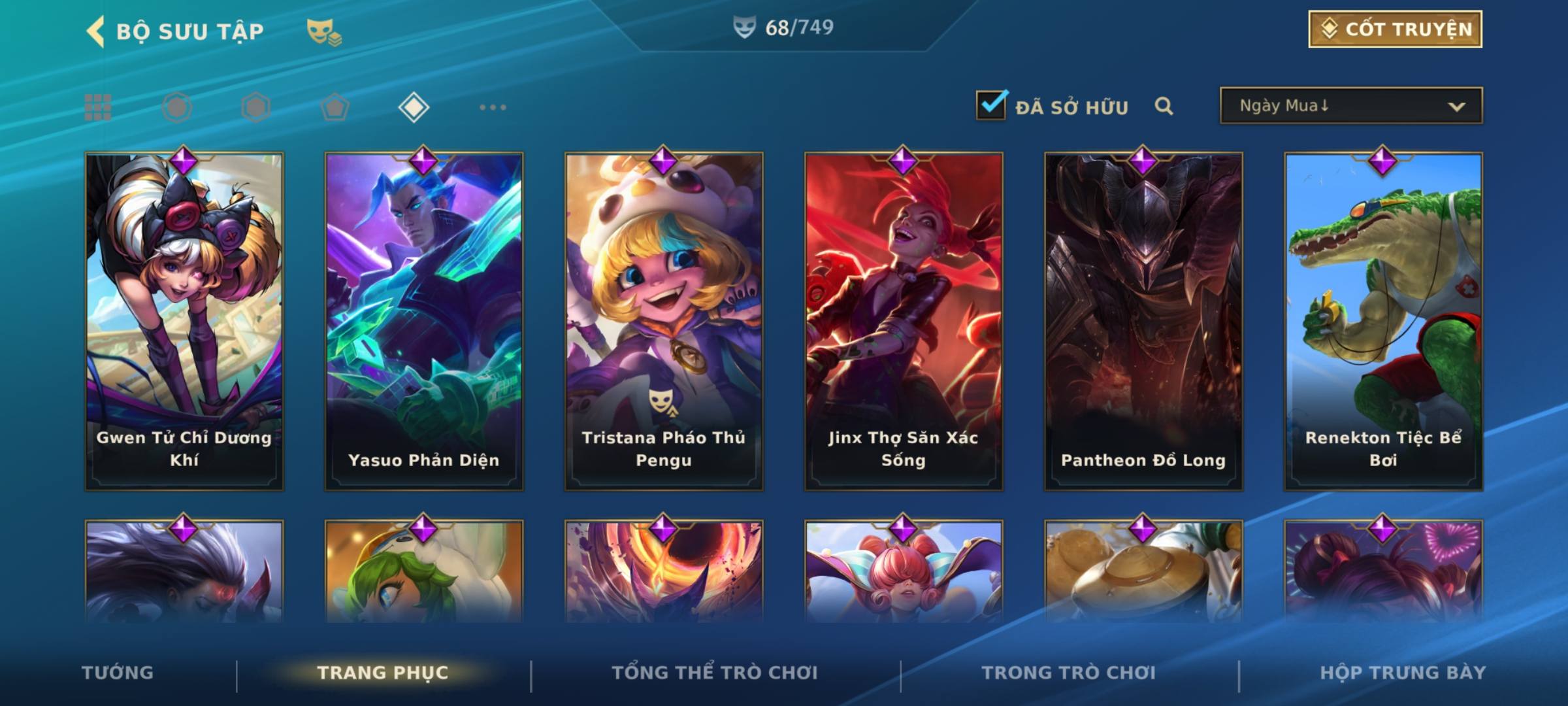Click the Cốt Truyện button

(1395, 29)
